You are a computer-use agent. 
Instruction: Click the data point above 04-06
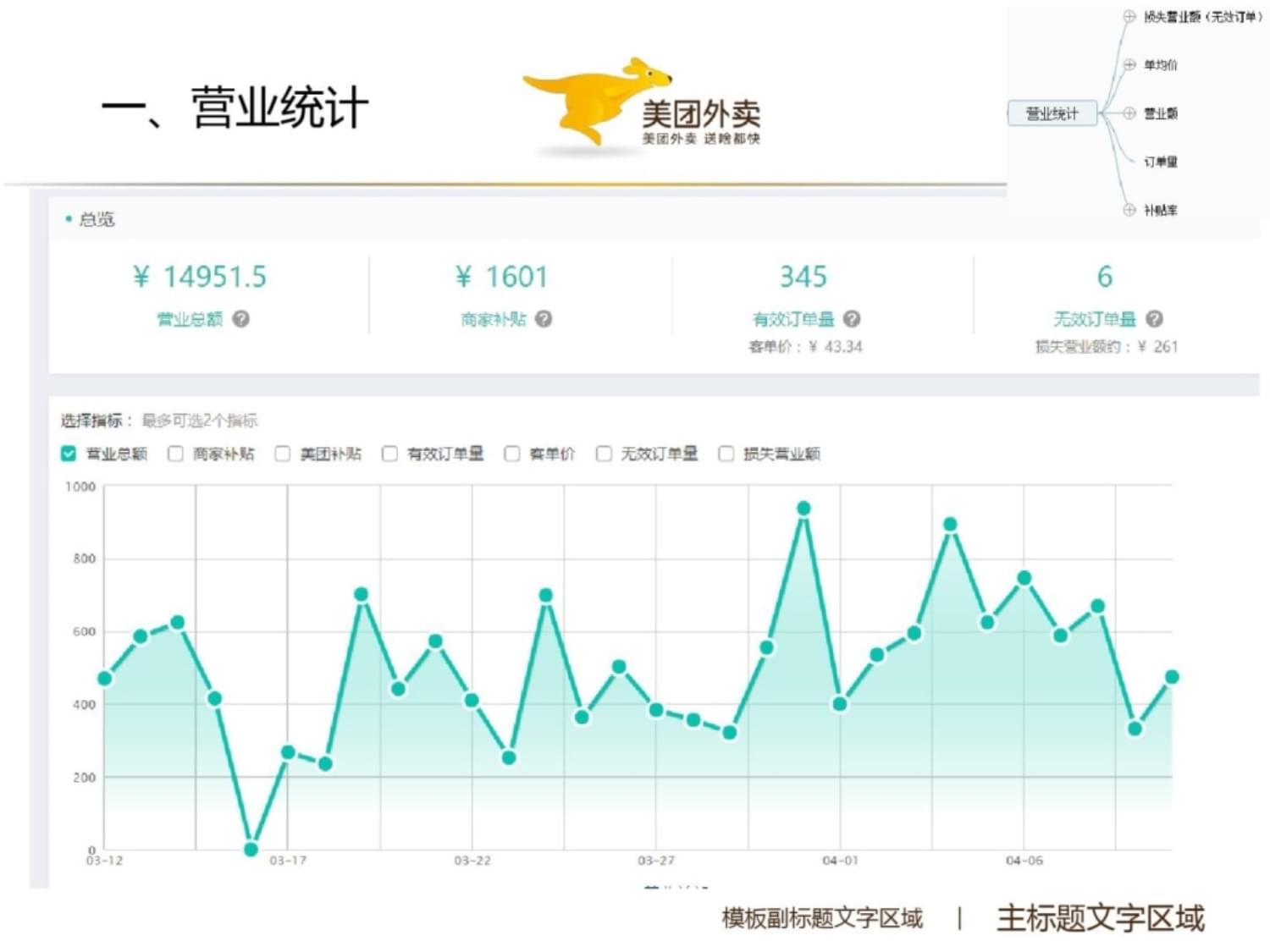click(1024, 578)
